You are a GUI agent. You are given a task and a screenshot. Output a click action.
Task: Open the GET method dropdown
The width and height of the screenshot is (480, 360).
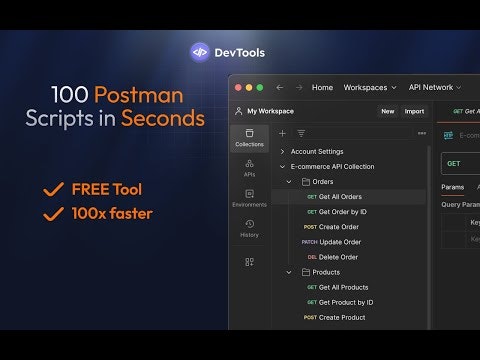460,164
